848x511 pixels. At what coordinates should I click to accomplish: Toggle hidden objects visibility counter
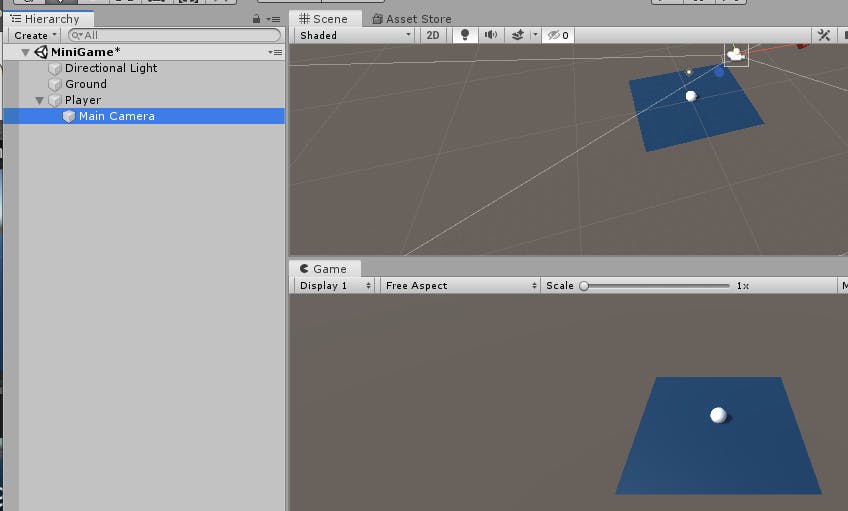click(x=558, y=35)
